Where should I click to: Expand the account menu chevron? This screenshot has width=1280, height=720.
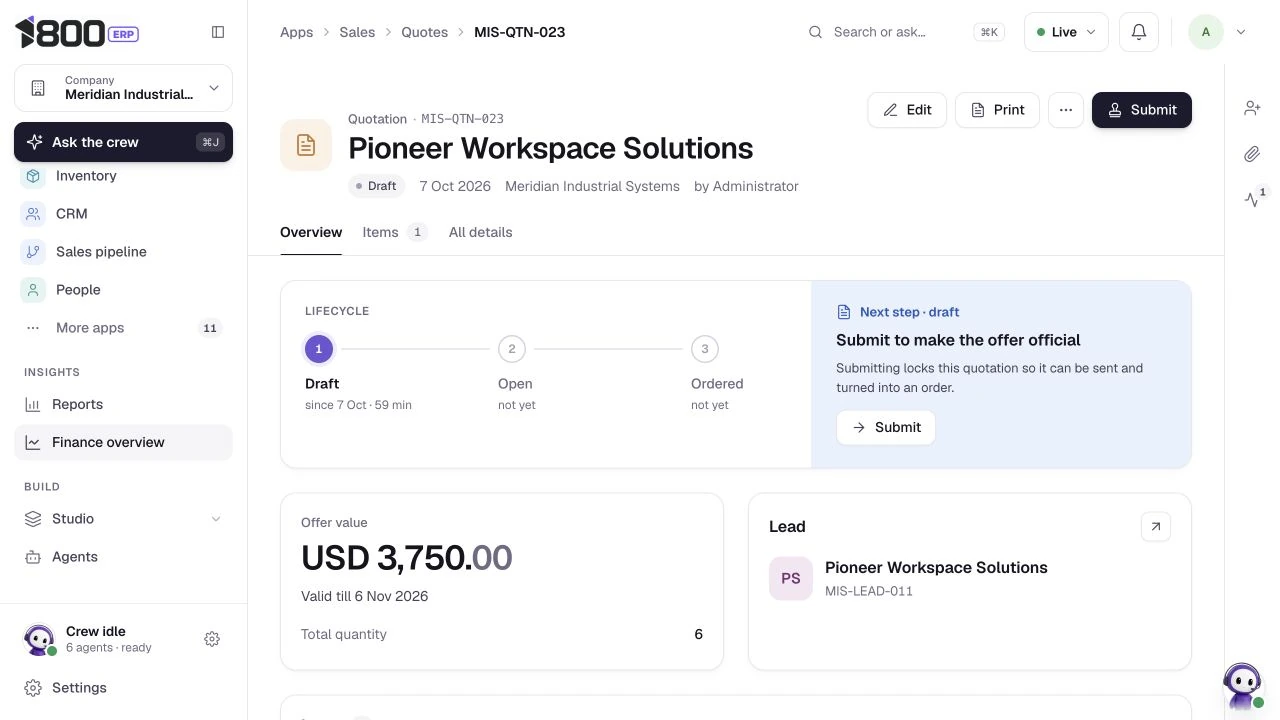[x=1241, y=32]
